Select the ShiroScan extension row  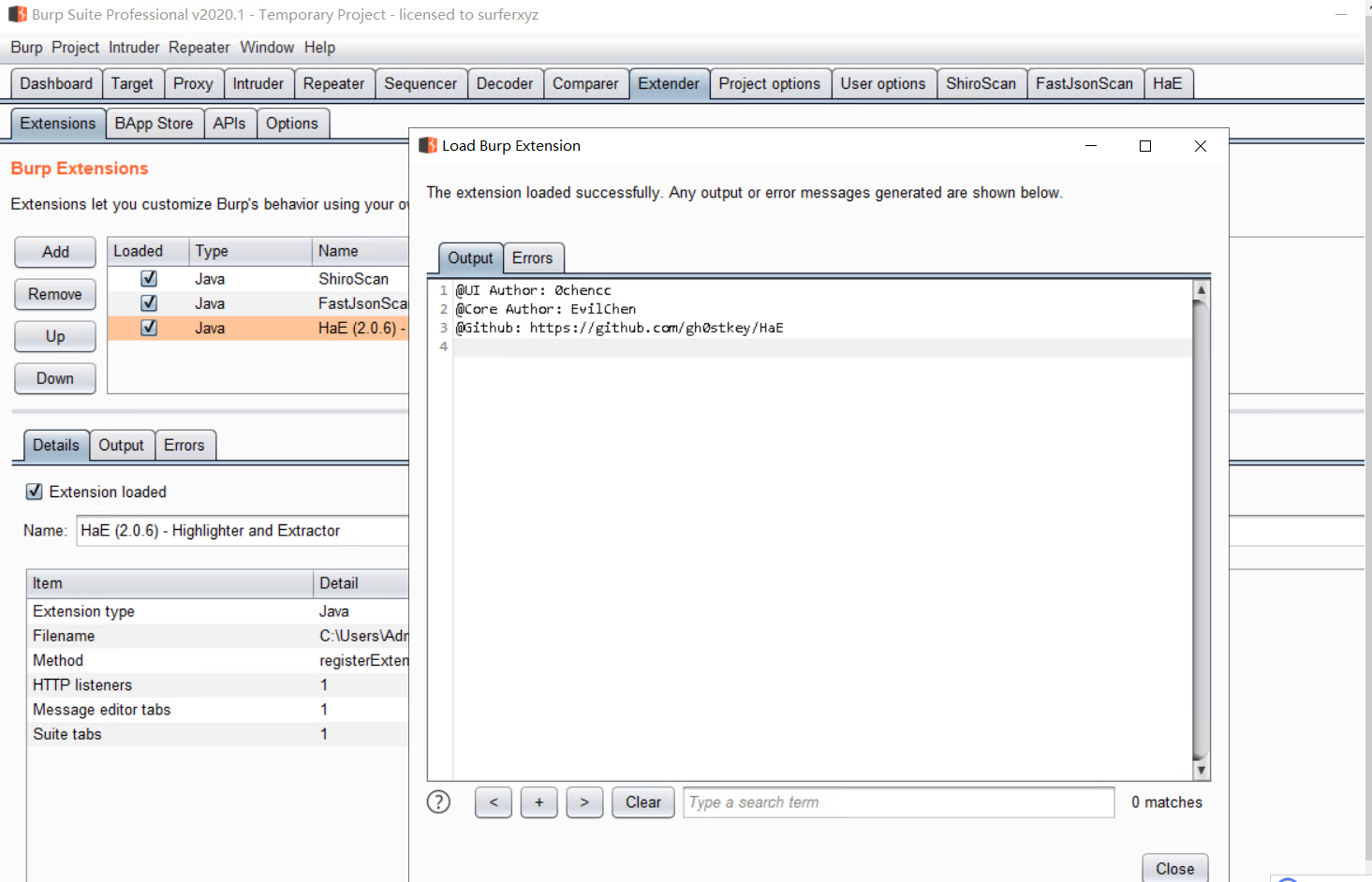[258, 279]
